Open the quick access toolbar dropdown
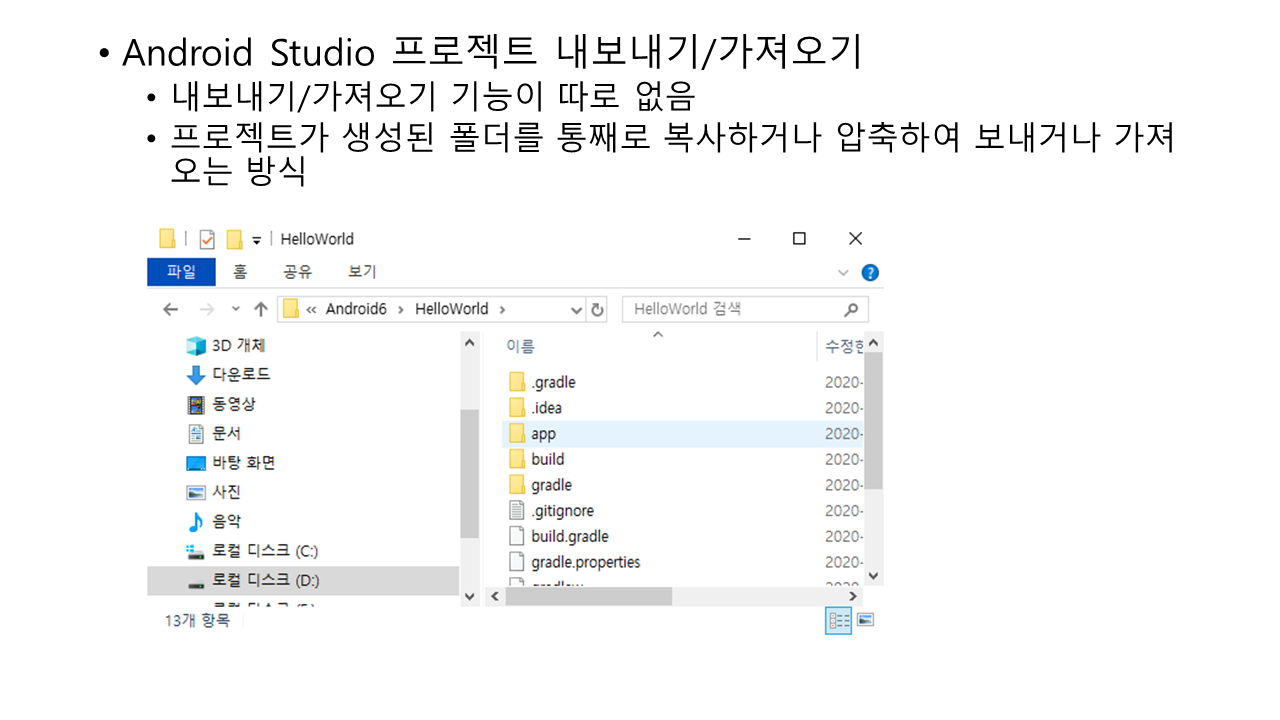Screen dimensions: 1280x720 [257, 240]
